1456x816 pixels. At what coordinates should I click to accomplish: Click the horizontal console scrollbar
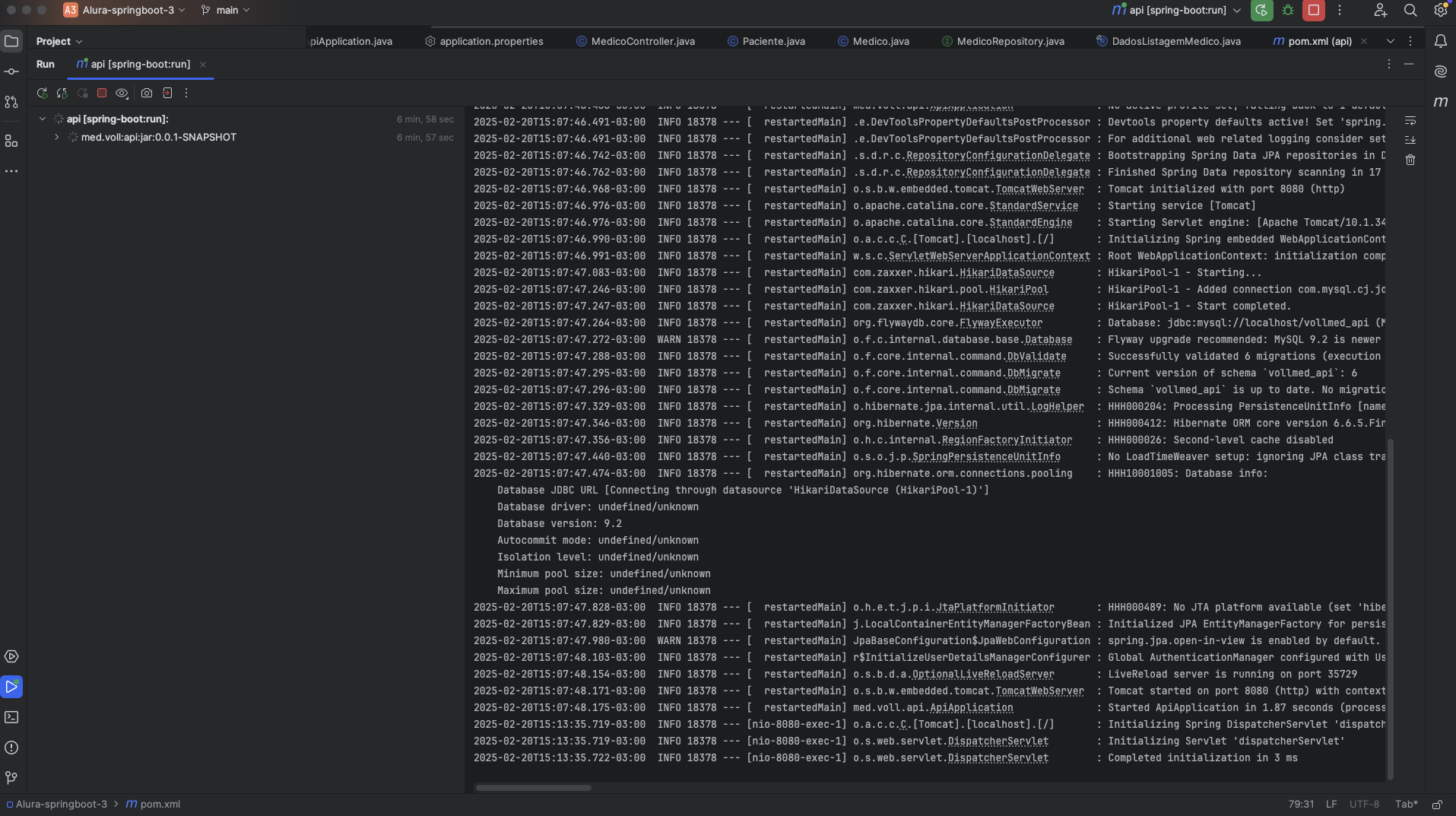pyautogui.click(x=533, y=788)
